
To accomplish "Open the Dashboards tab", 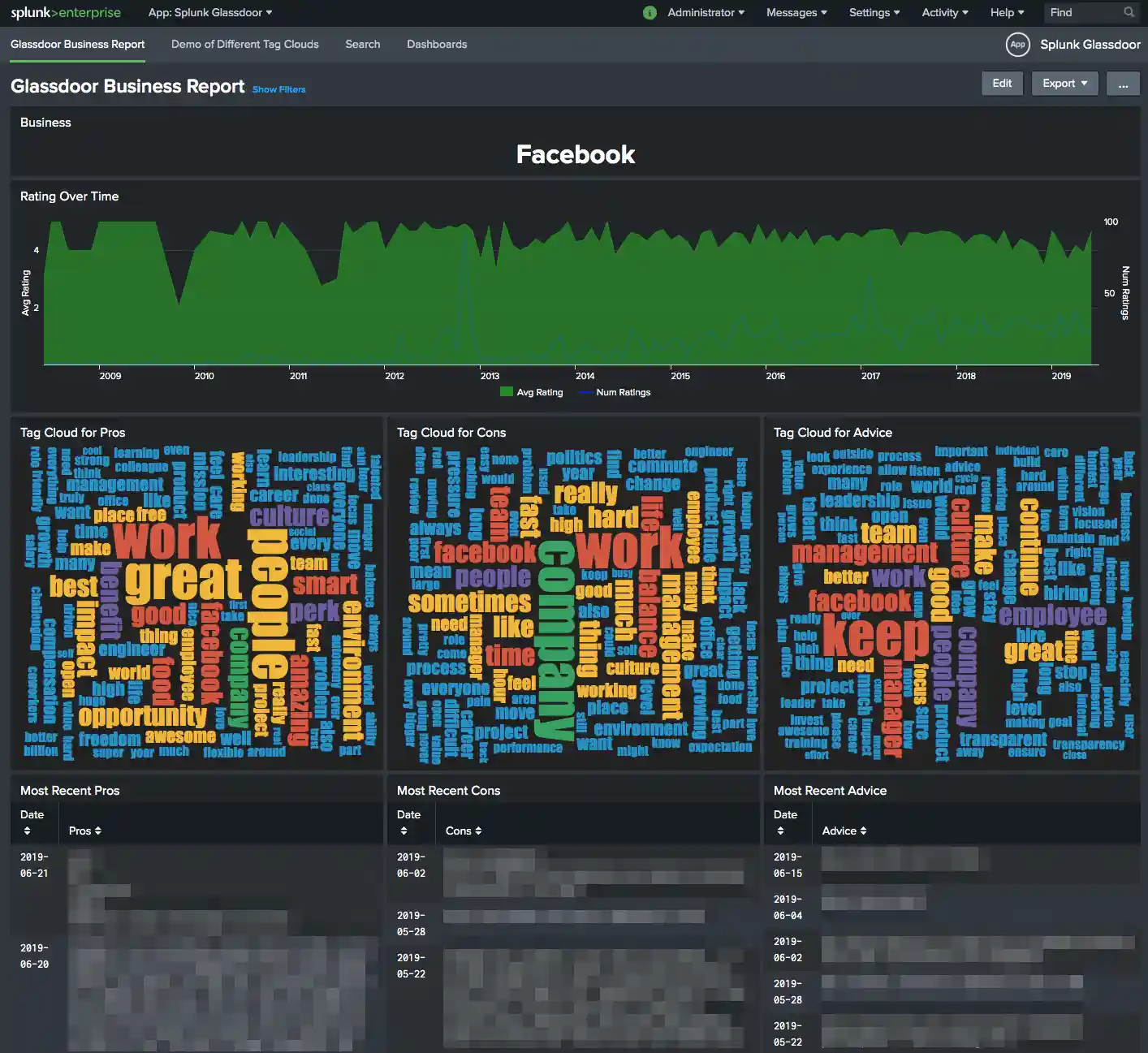I will (x=437, y=45).
